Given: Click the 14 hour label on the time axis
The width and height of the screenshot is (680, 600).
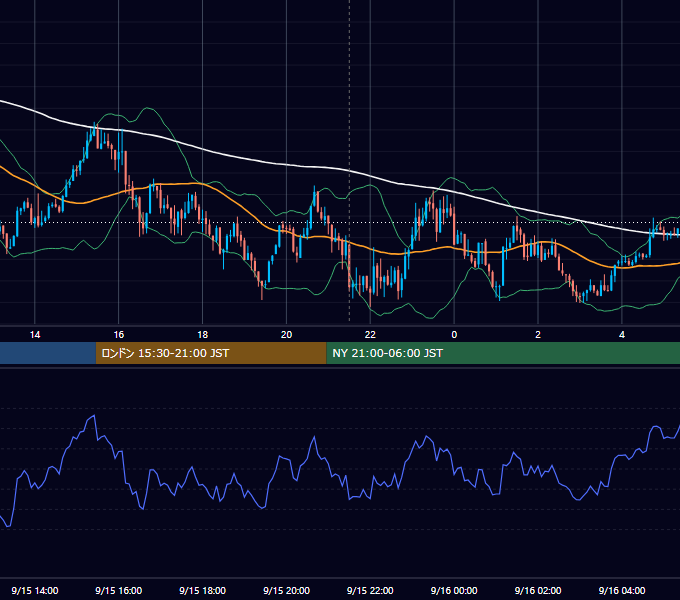Looking at the screenshot, I should [x=35, y=335].
